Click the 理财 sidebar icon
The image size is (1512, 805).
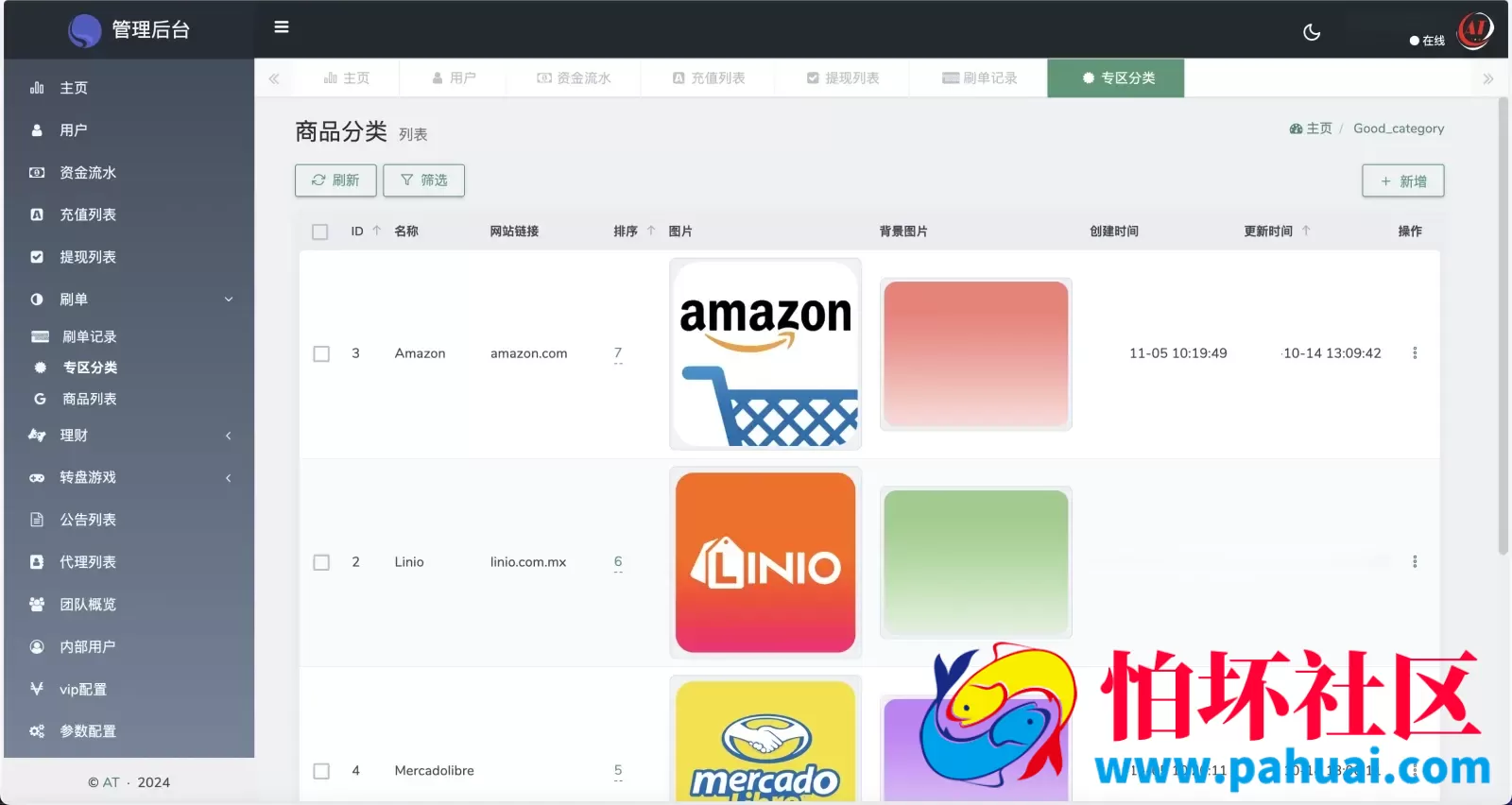click(37, 436)
